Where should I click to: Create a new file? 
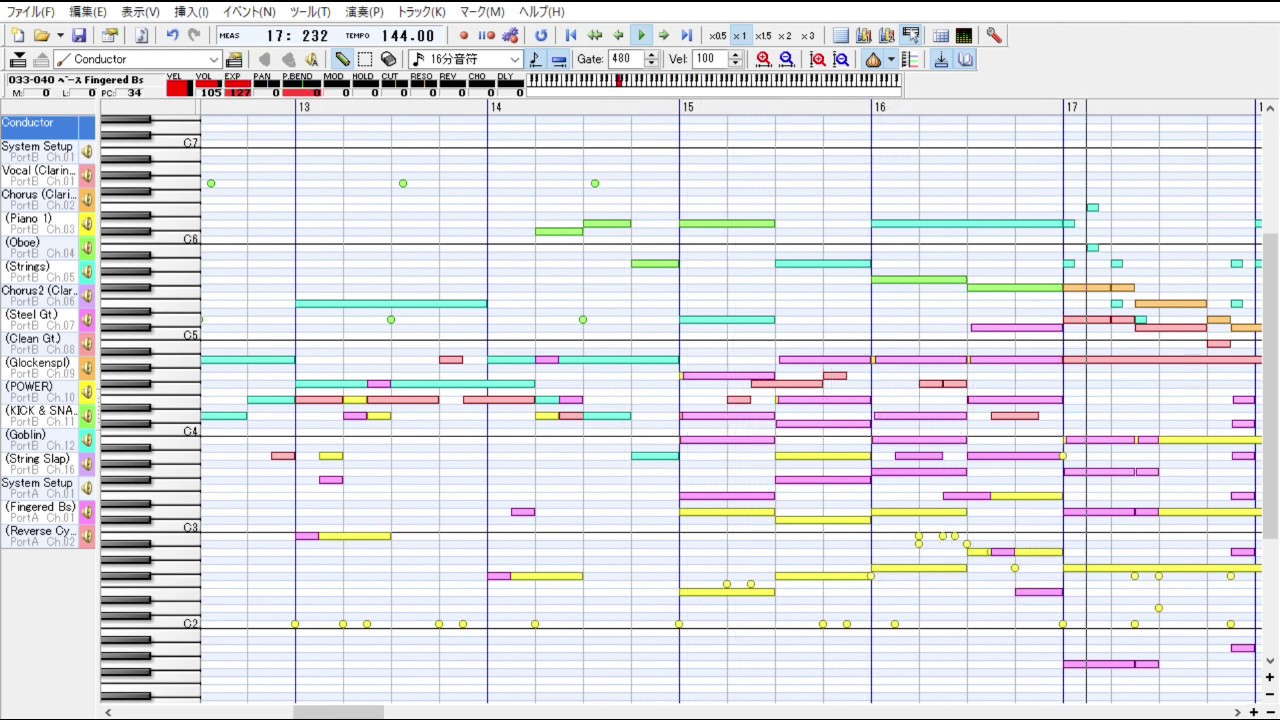tap(17, 35)
